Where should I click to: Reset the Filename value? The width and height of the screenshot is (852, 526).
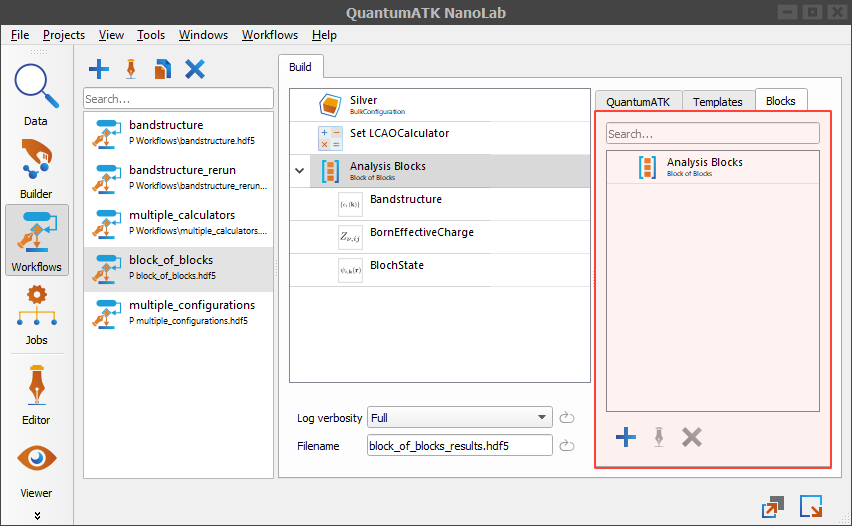point(567,446)
